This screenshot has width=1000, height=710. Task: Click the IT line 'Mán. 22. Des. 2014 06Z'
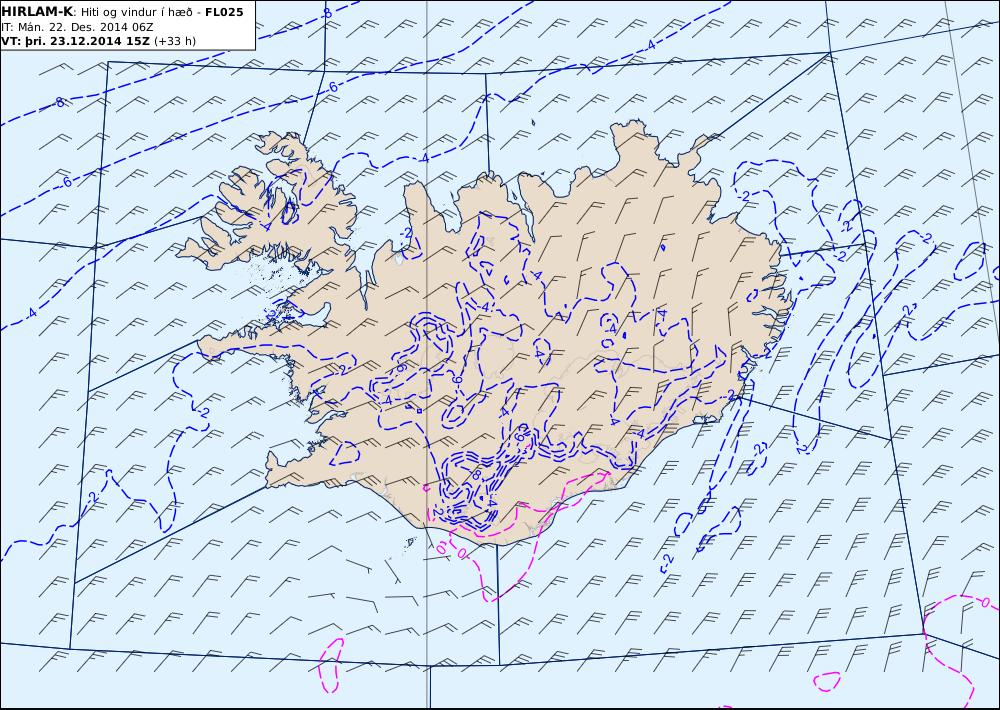tap(85, 27)
